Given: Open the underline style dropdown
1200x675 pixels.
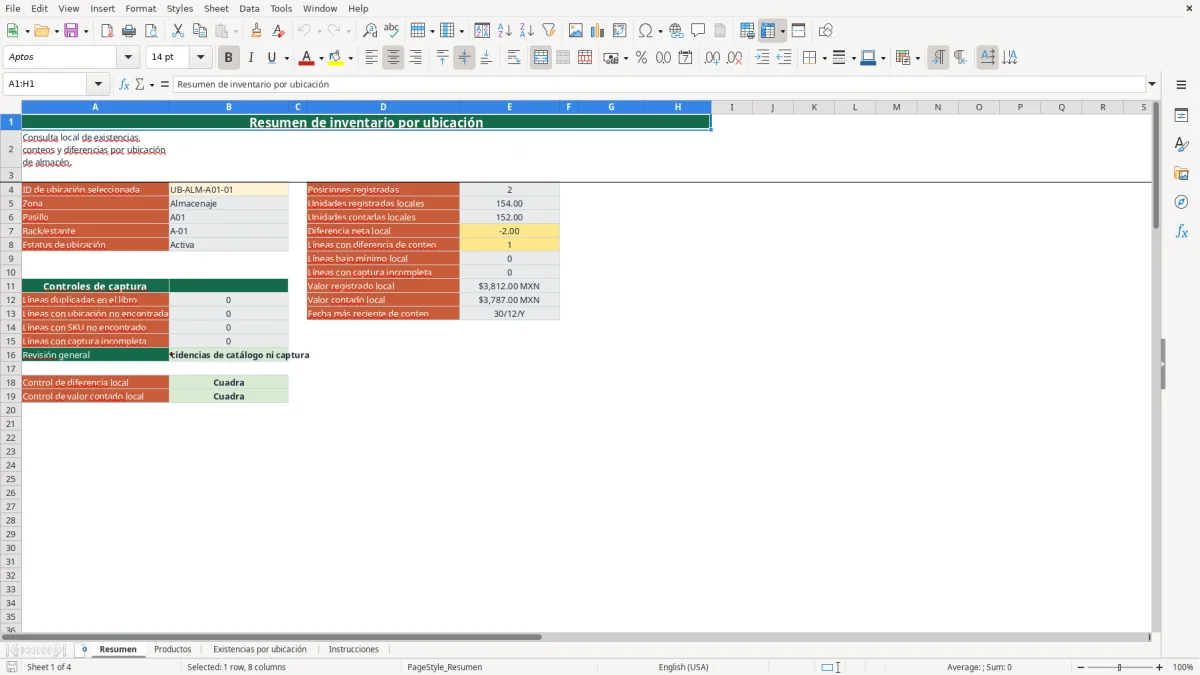Looking at the screenshot, I should tap(286, 58).
